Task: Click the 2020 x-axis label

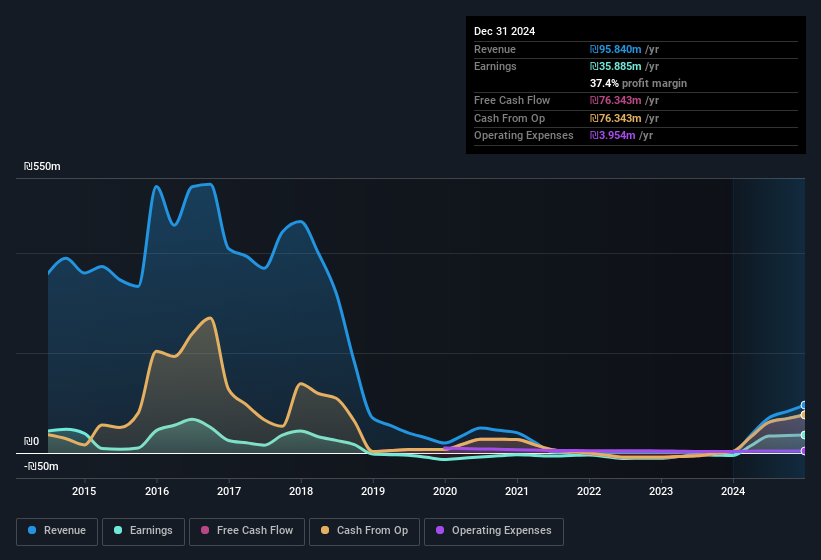Action: click(445, 491)
